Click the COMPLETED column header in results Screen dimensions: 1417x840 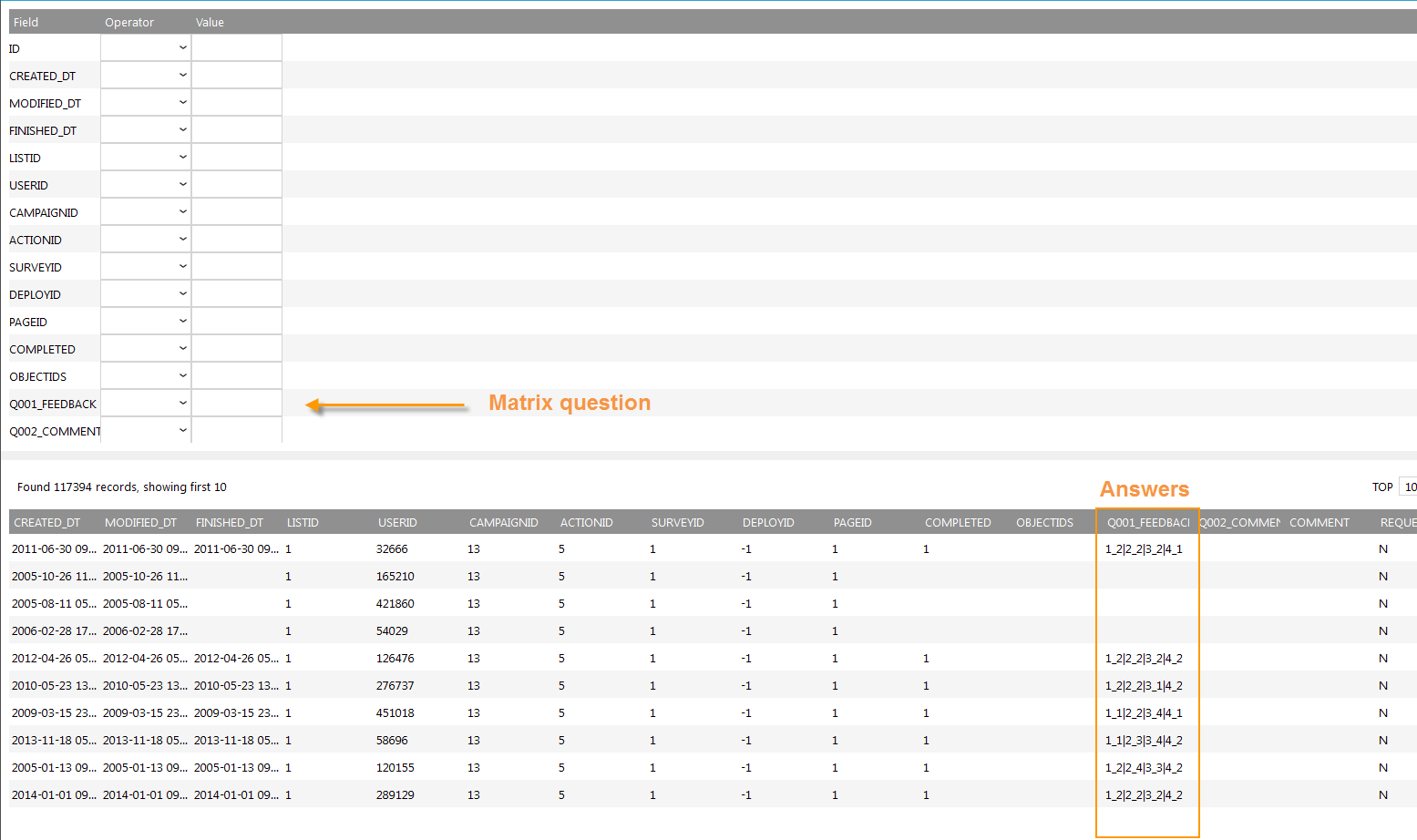958,523
